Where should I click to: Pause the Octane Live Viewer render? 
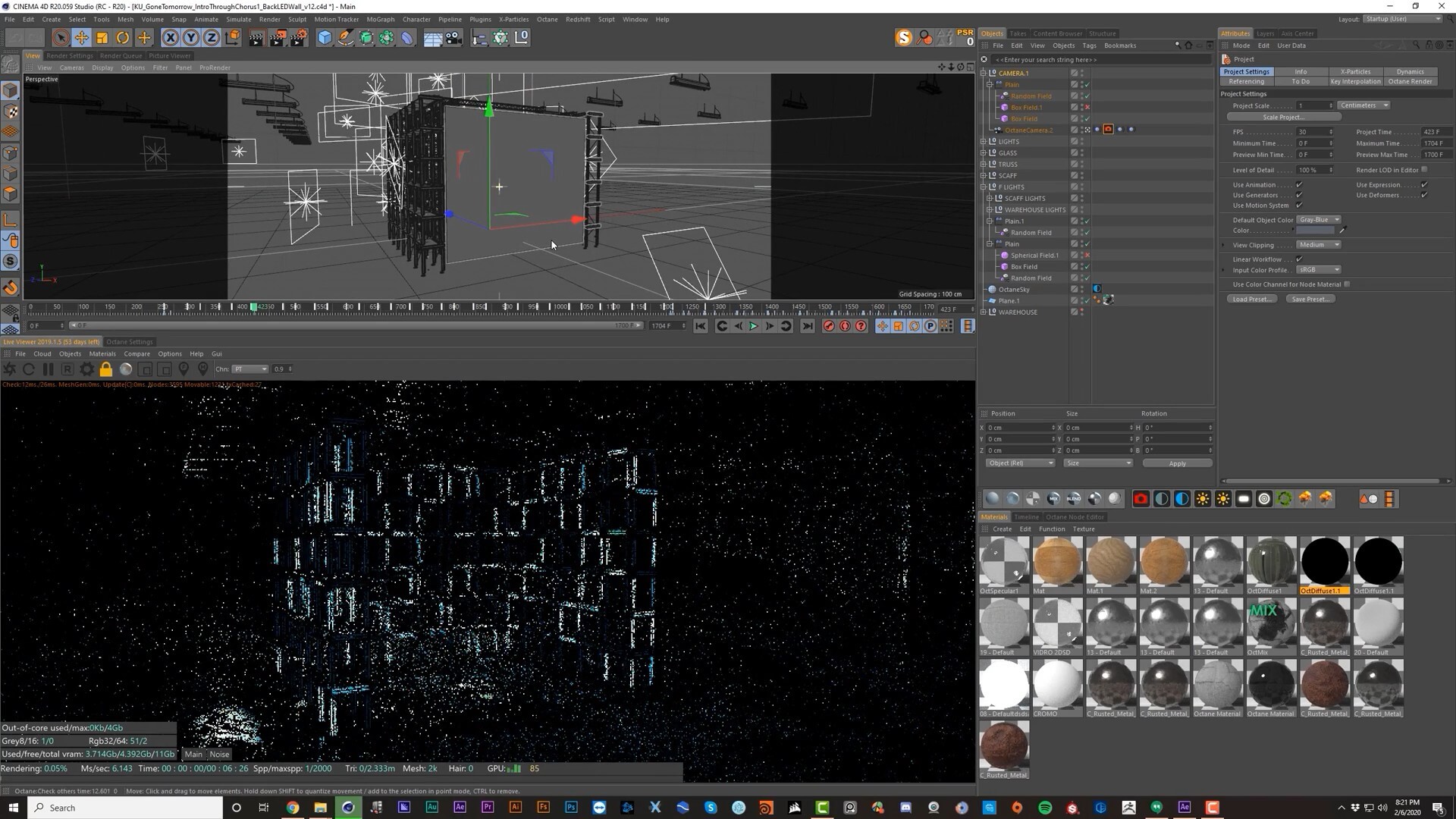click(x=48, y=369)
